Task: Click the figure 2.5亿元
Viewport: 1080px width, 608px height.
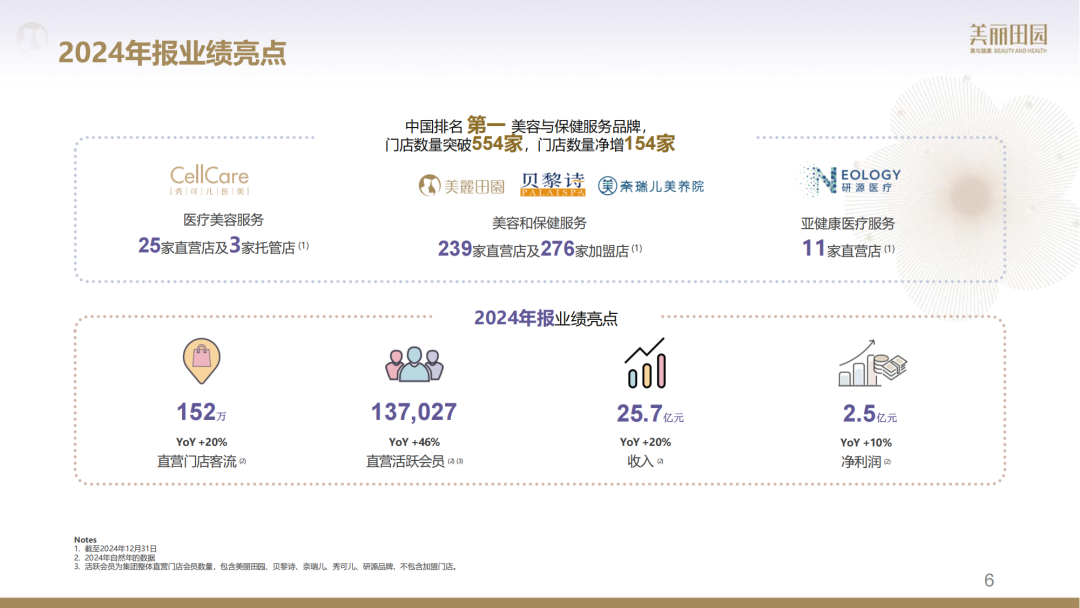Action: [x=870, y=414]
